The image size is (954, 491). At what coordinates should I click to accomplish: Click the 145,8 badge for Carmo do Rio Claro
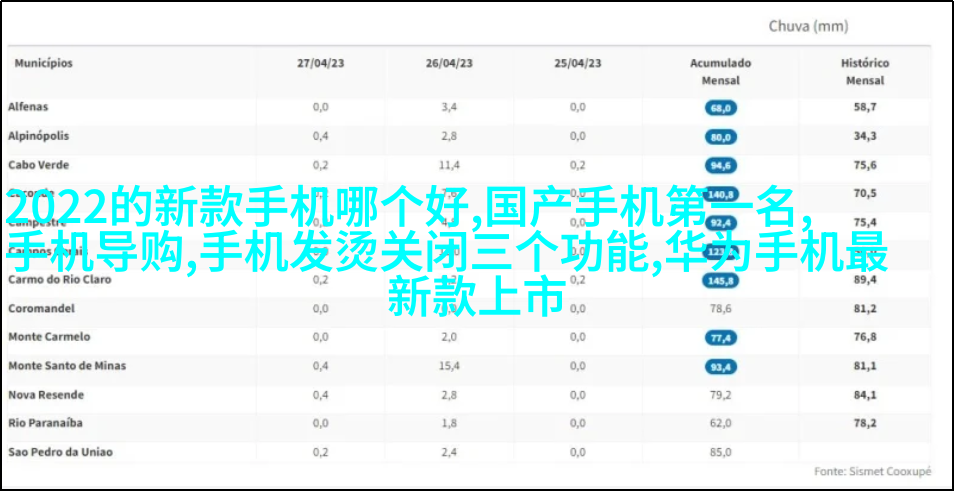(721, 280)
